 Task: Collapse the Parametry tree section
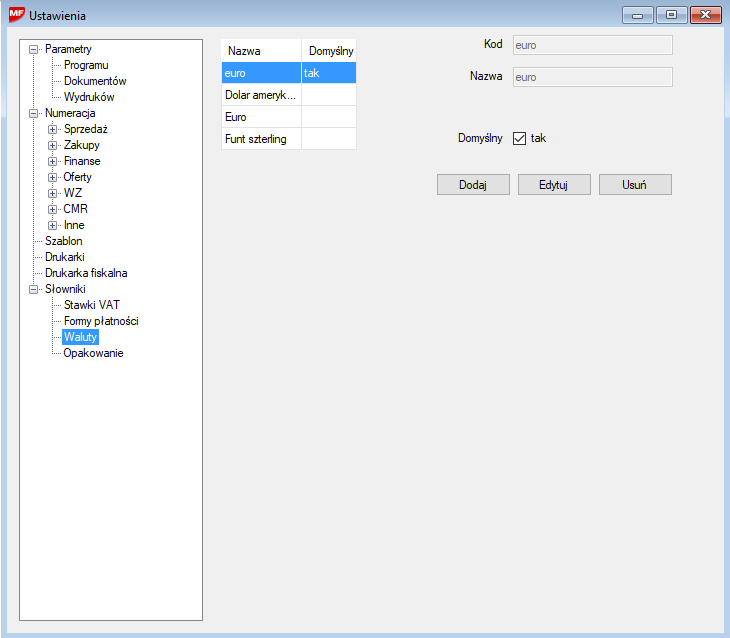click(x=35, y=49)
